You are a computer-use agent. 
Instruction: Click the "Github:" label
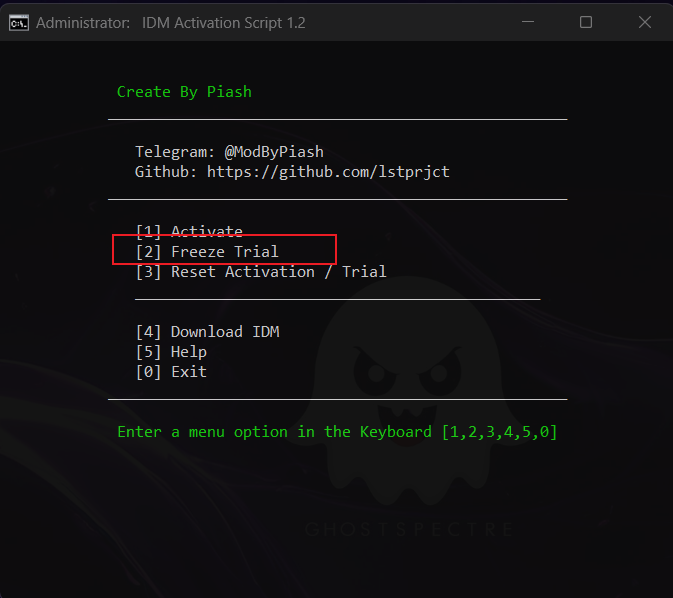click(166, 172)
